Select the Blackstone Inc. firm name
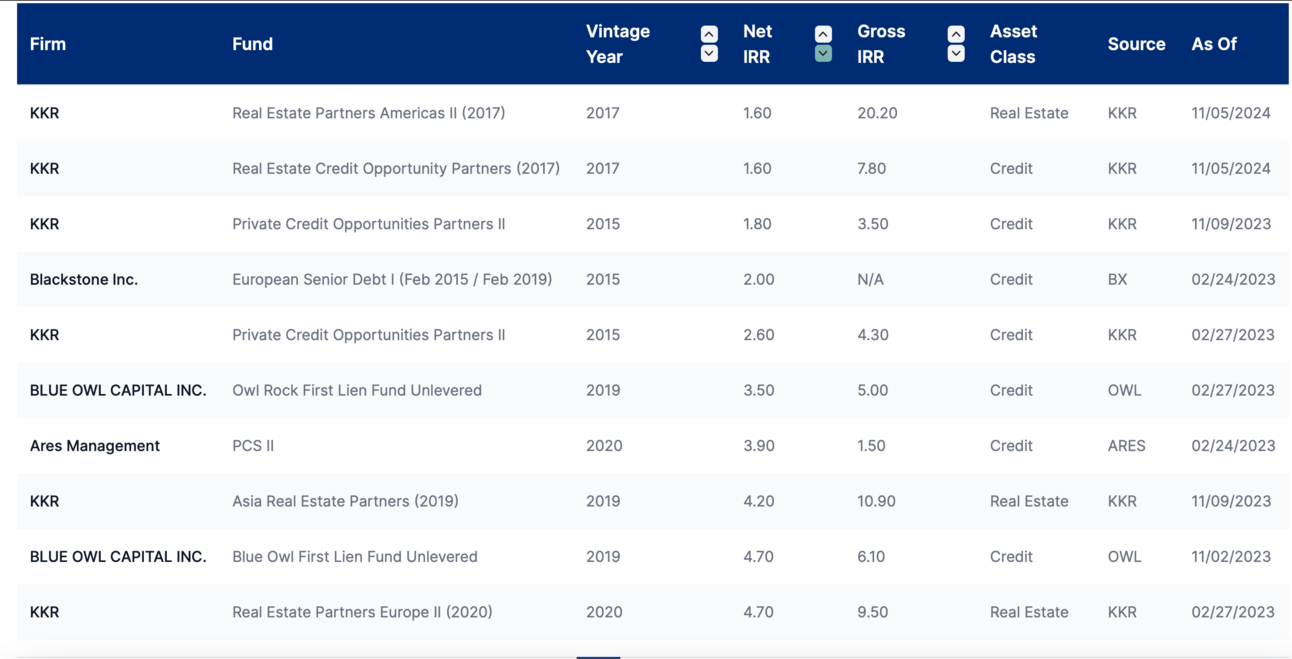1292x659 pixels. (84, 279)
